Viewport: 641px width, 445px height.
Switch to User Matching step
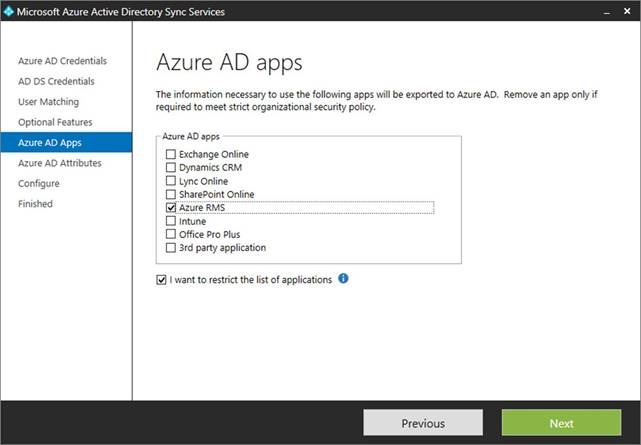(x=48, y=102)
